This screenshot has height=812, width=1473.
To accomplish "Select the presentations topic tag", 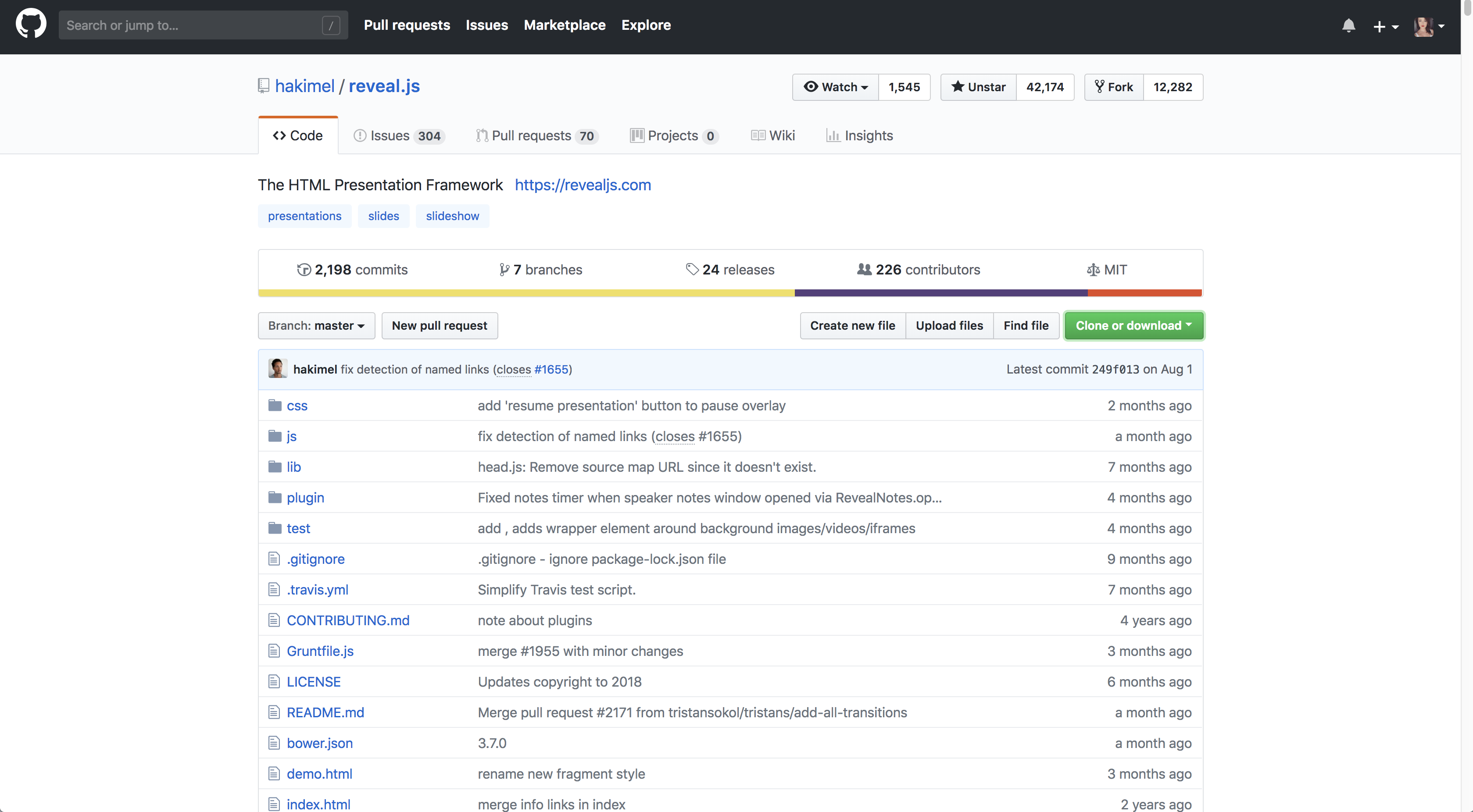I will point(304,216).
